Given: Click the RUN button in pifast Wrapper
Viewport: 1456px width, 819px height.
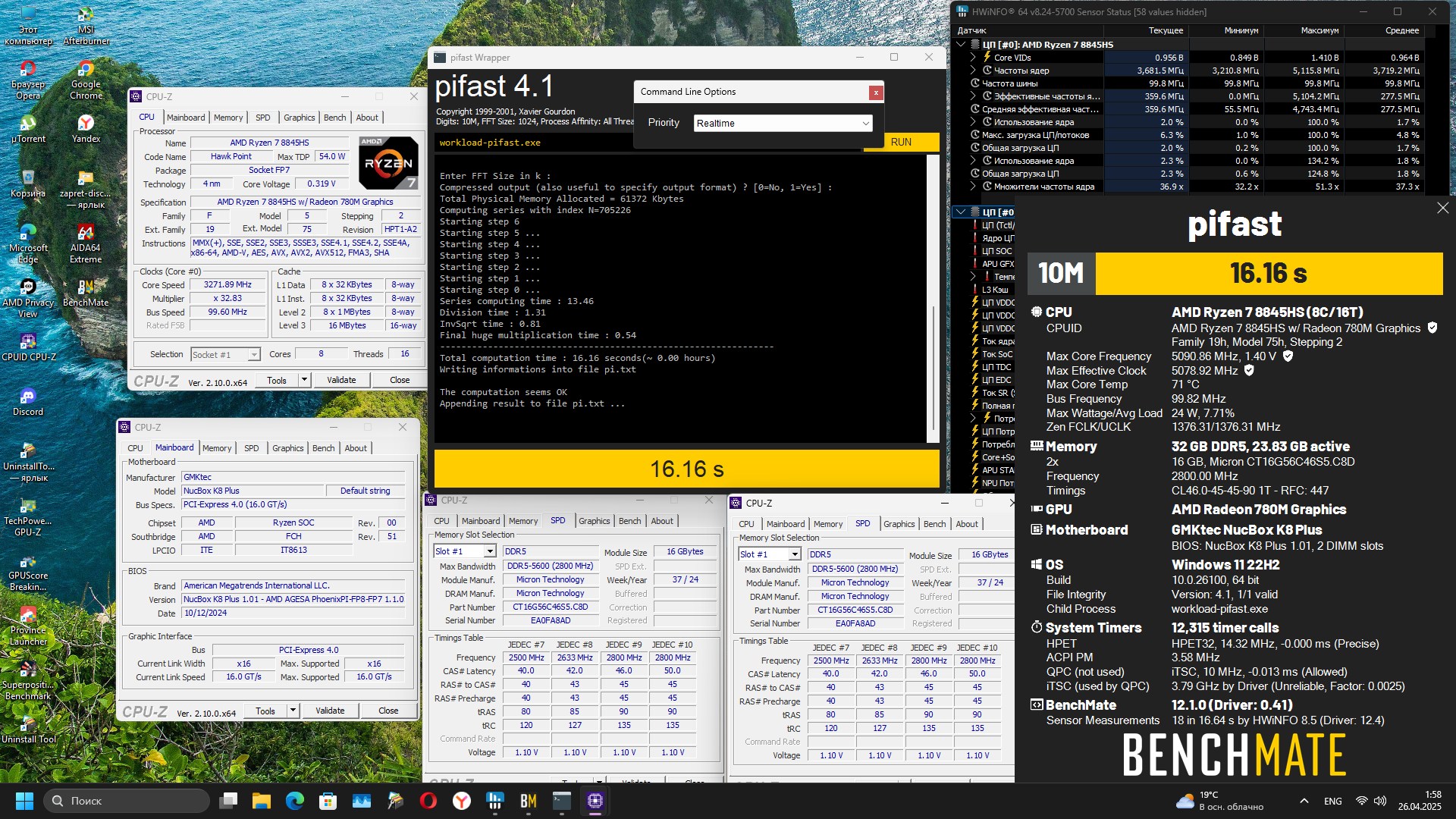Looking at the screenshot, I should tap(901, 142).
